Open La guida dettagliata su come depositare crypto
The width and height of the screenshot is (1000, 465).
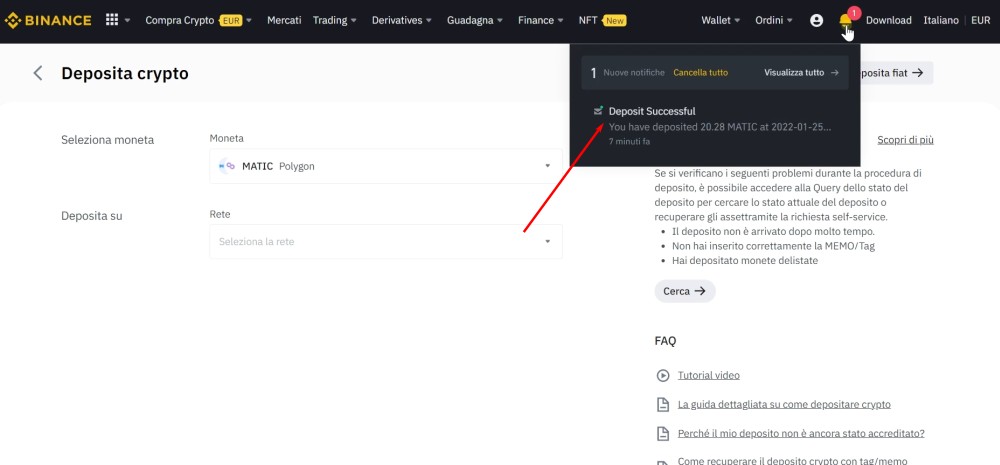[x=784, y=404]
